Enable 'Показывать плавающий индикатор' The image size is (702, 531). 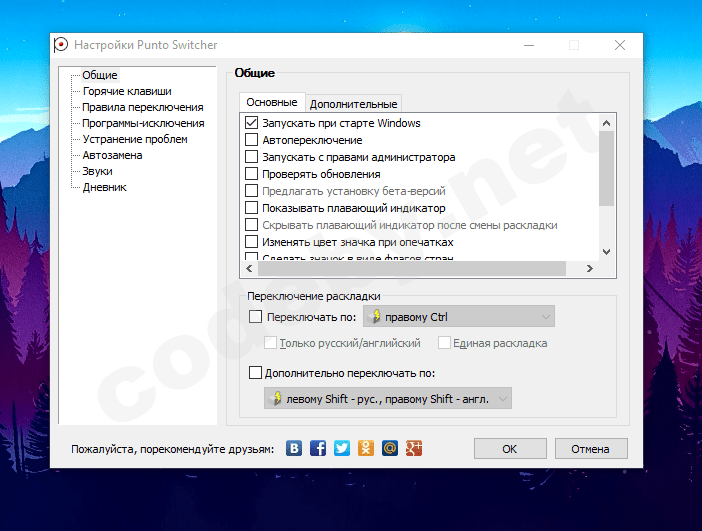click(252, 208)
